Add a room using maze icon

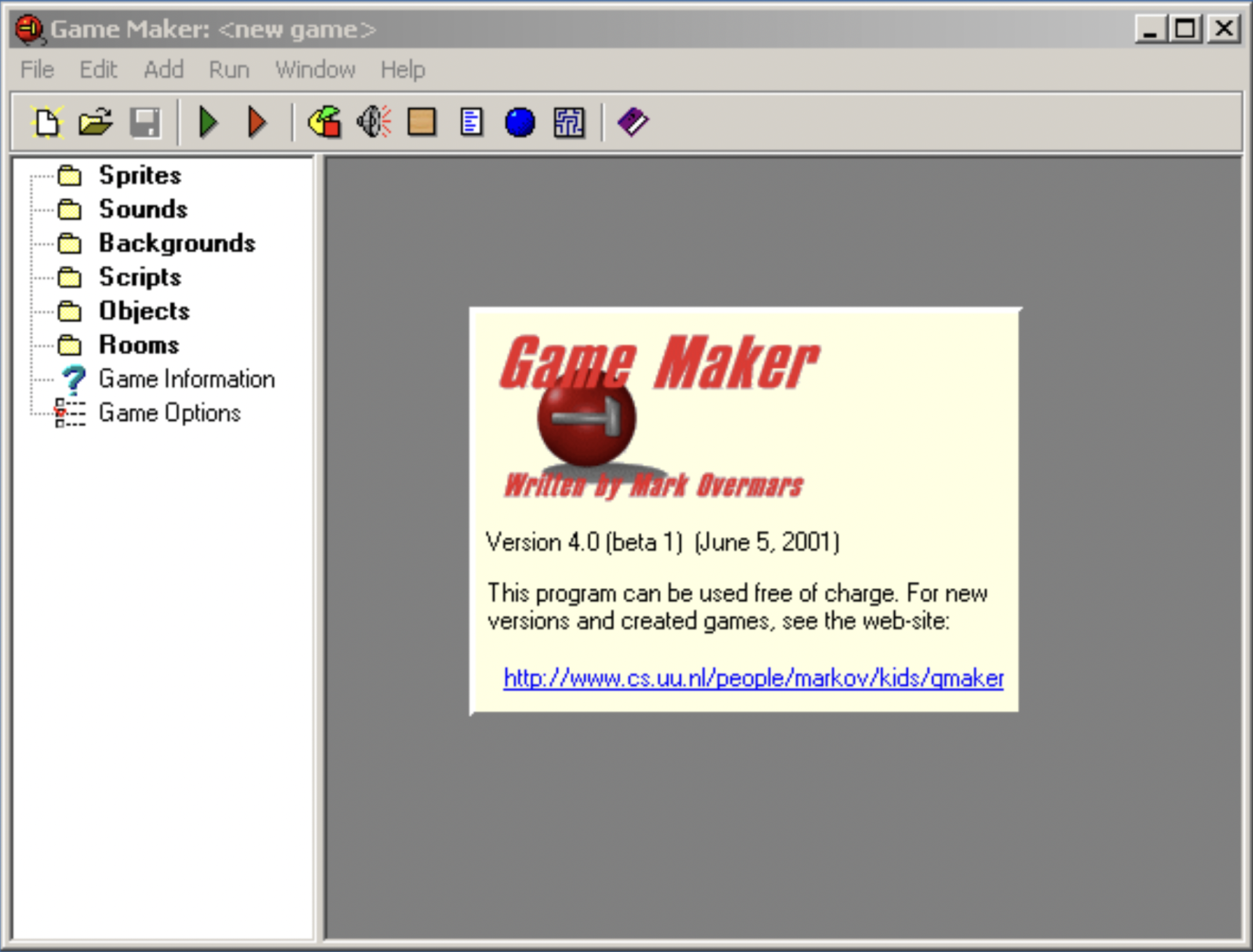click(569, 122)
